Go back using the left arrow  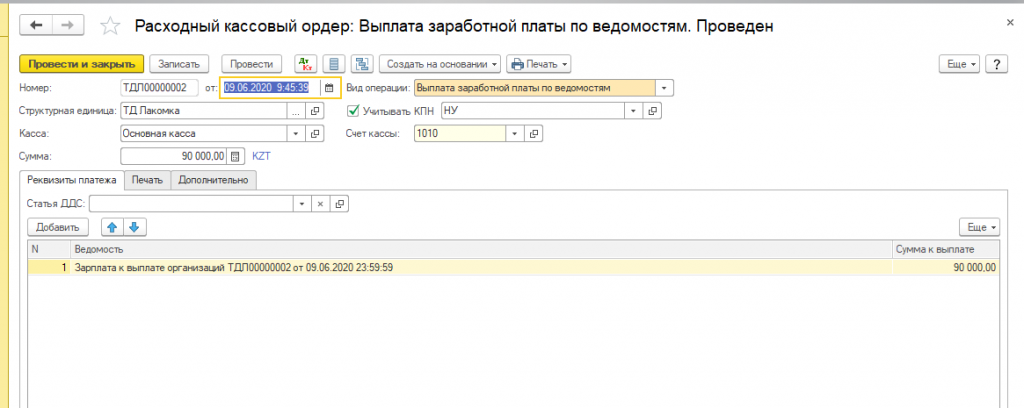36,23
